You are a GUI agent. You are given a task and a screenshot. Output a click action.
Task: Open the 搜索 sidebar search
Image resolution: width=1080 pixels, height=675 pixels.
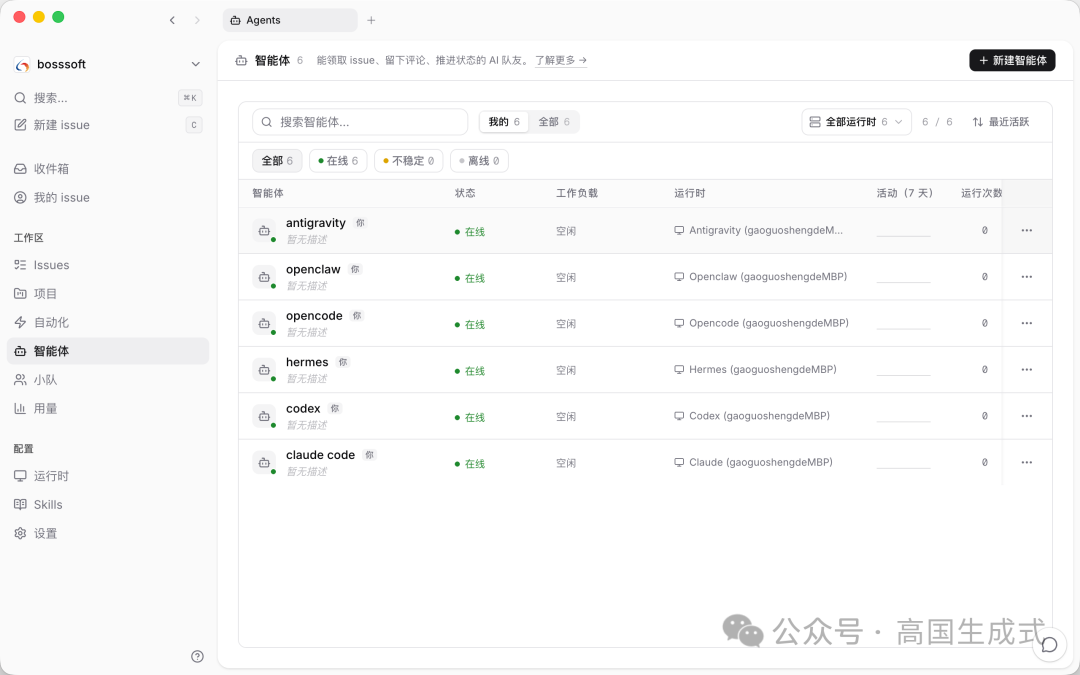[108, 98]
